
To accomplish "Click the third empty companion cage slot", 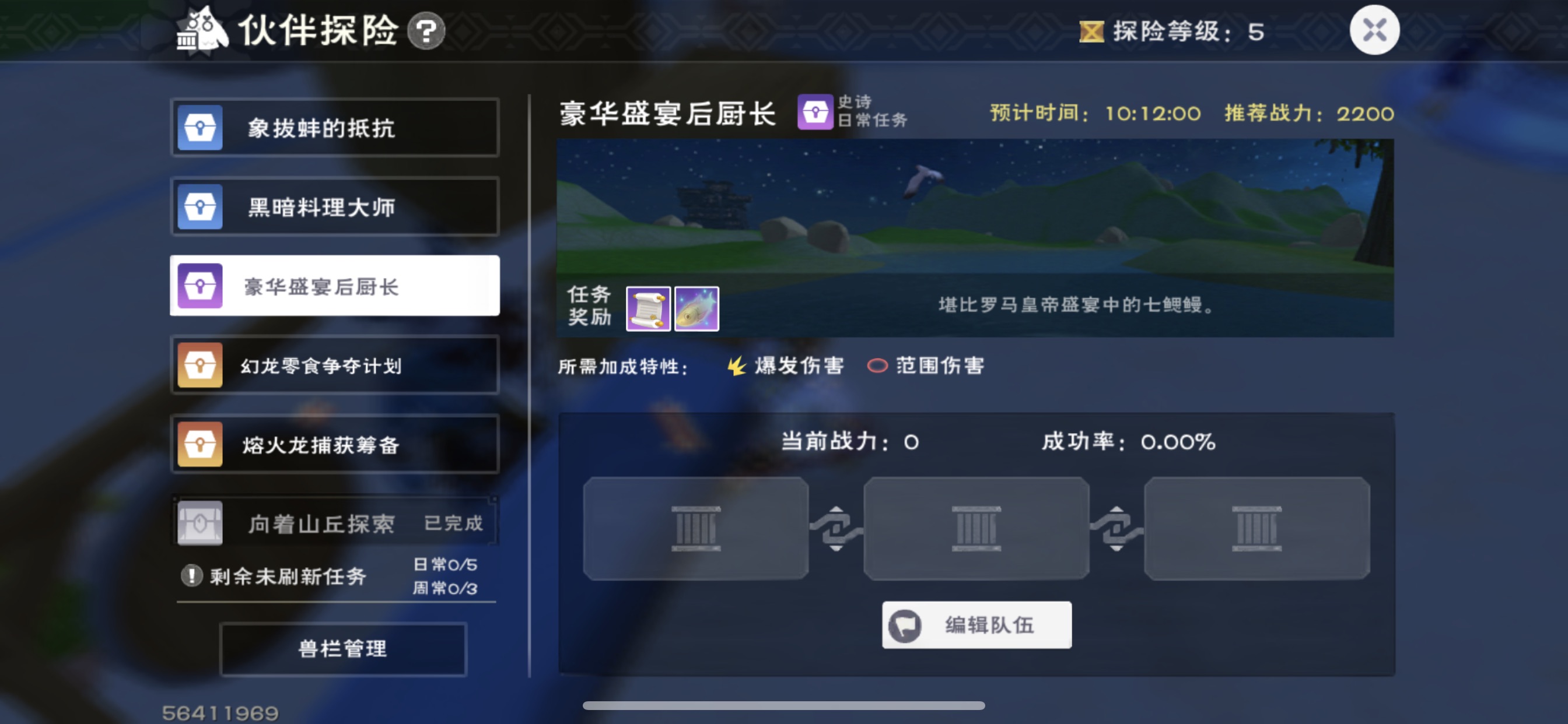I will (1257, 528).
